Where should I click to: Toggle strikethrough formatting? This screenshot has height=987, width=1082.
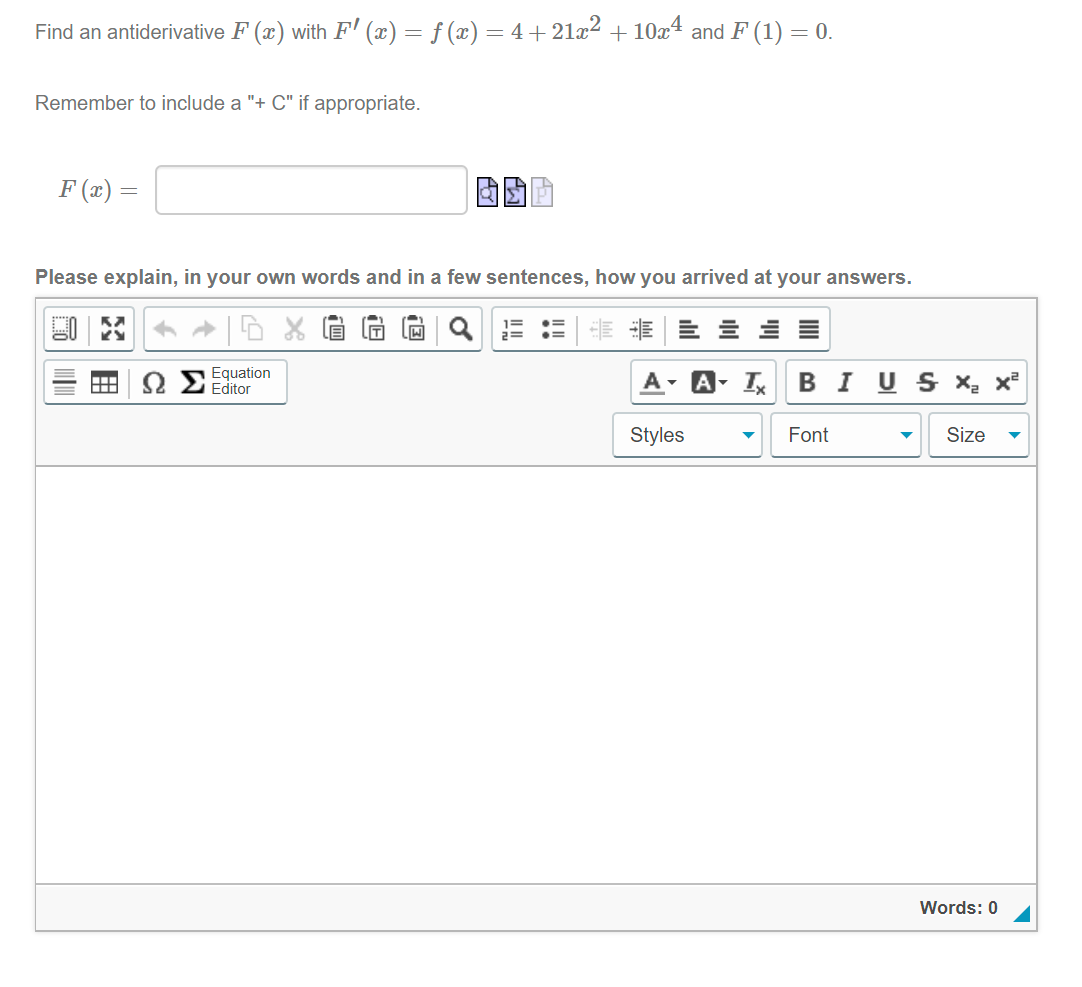point(926,382)
